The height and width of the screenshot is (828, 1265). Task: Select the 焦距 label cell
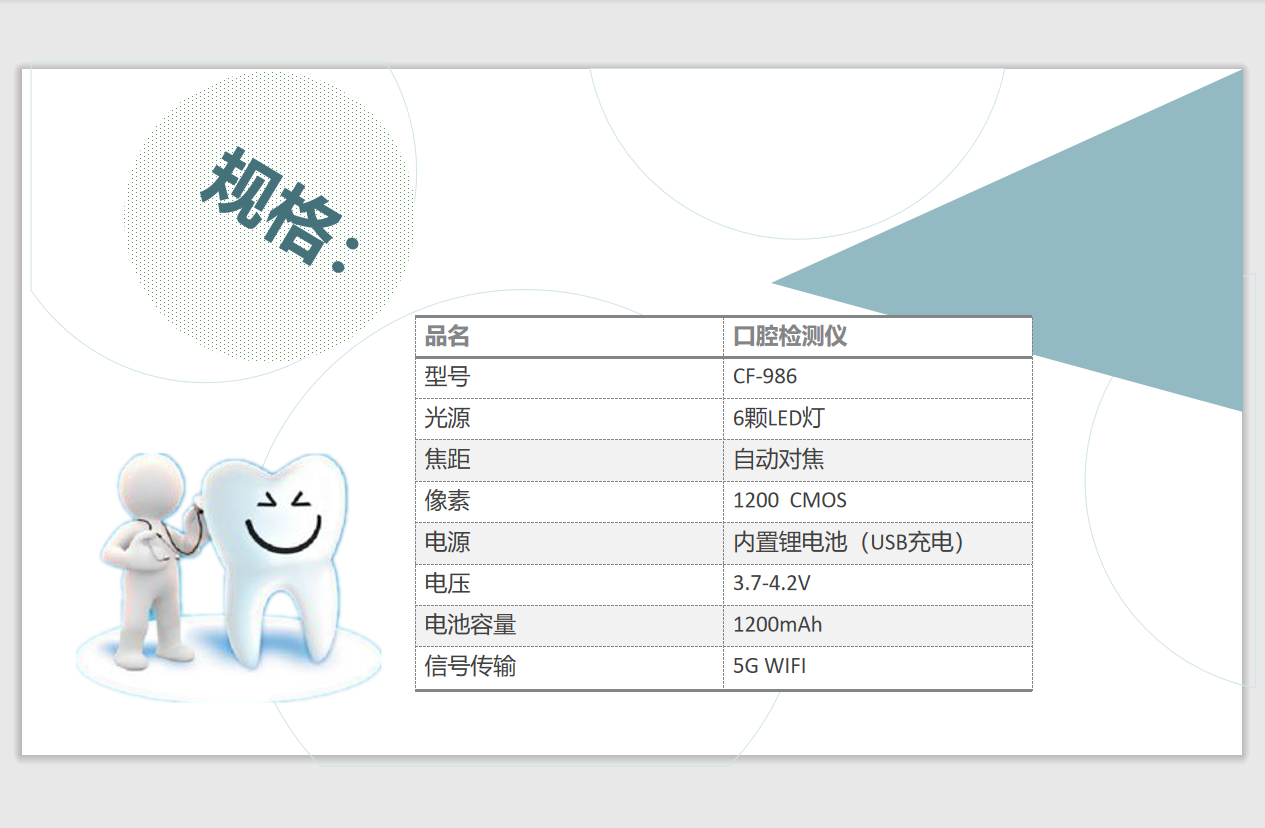tap(569, 460)
